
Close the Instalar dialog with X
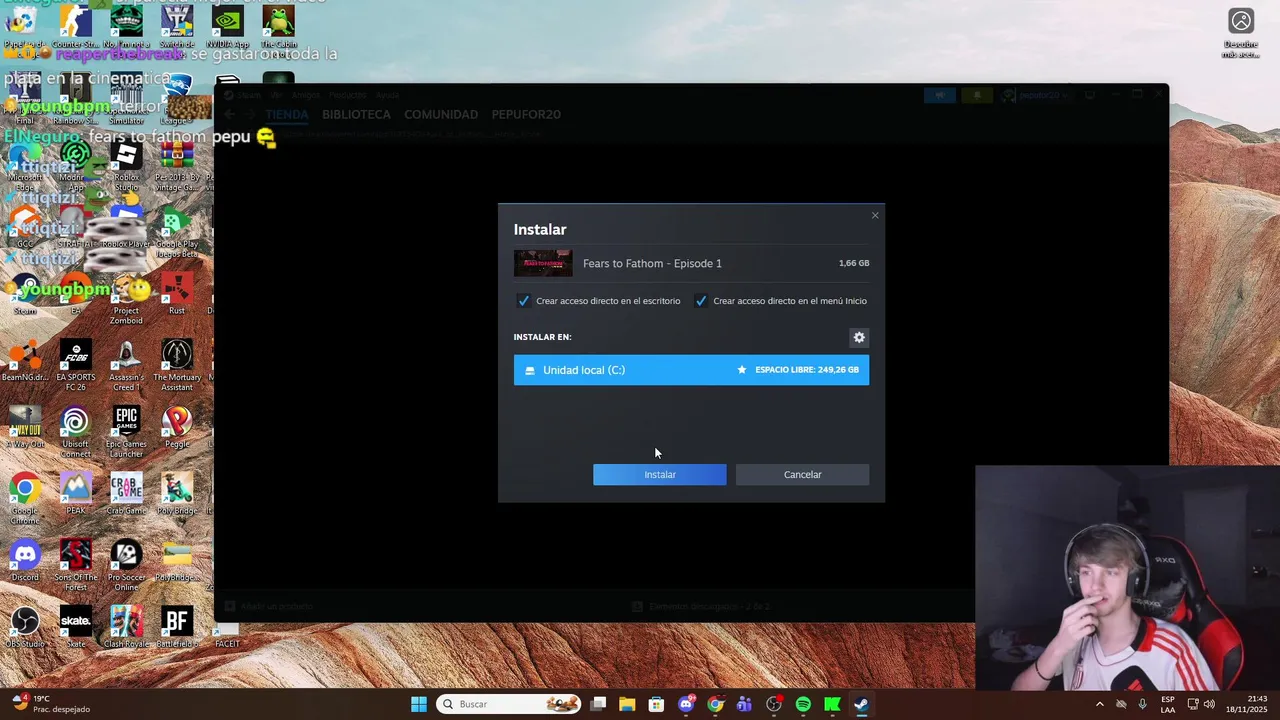coord(875,215)
